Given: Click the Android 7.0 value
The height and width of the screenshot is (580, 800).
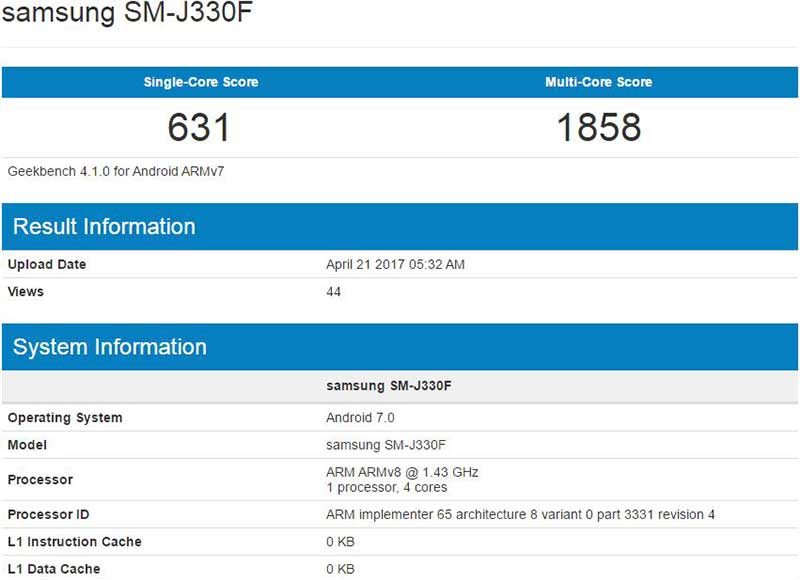Looking at the screenshot, I should [361, 418].
